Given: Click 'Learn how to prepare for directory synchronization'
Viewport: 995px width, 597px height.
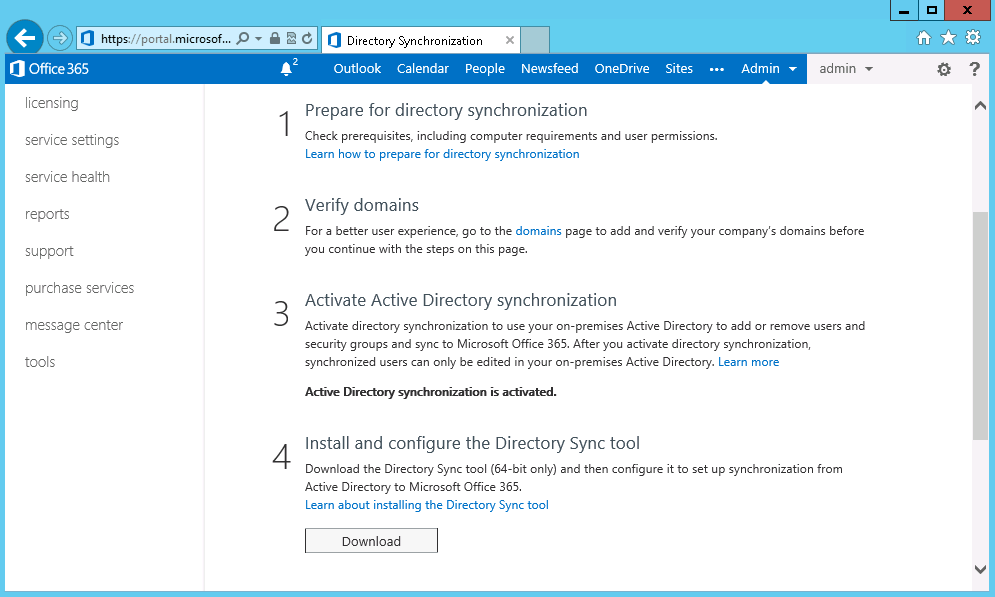Looking at the screenshot, I should pos(442,154).
